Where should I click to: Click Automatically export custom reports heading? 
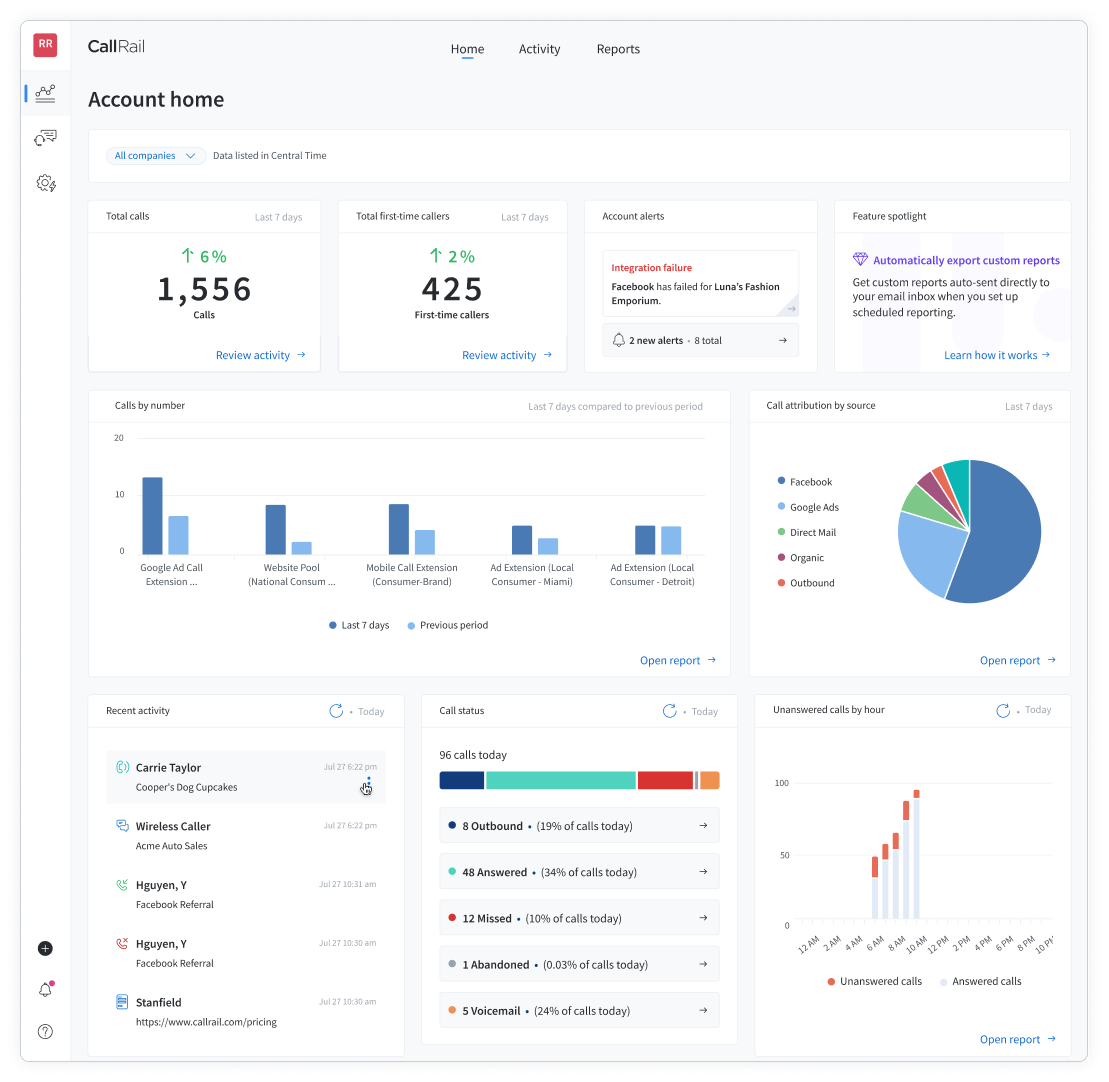click(x=966, y=260)
